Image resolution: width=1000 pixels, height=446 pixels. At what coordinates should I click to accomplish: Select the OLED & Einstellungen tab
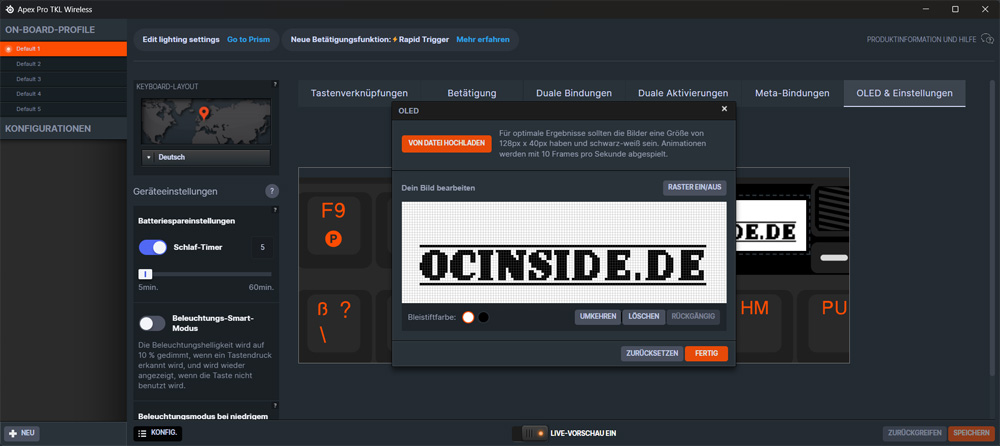904,93
